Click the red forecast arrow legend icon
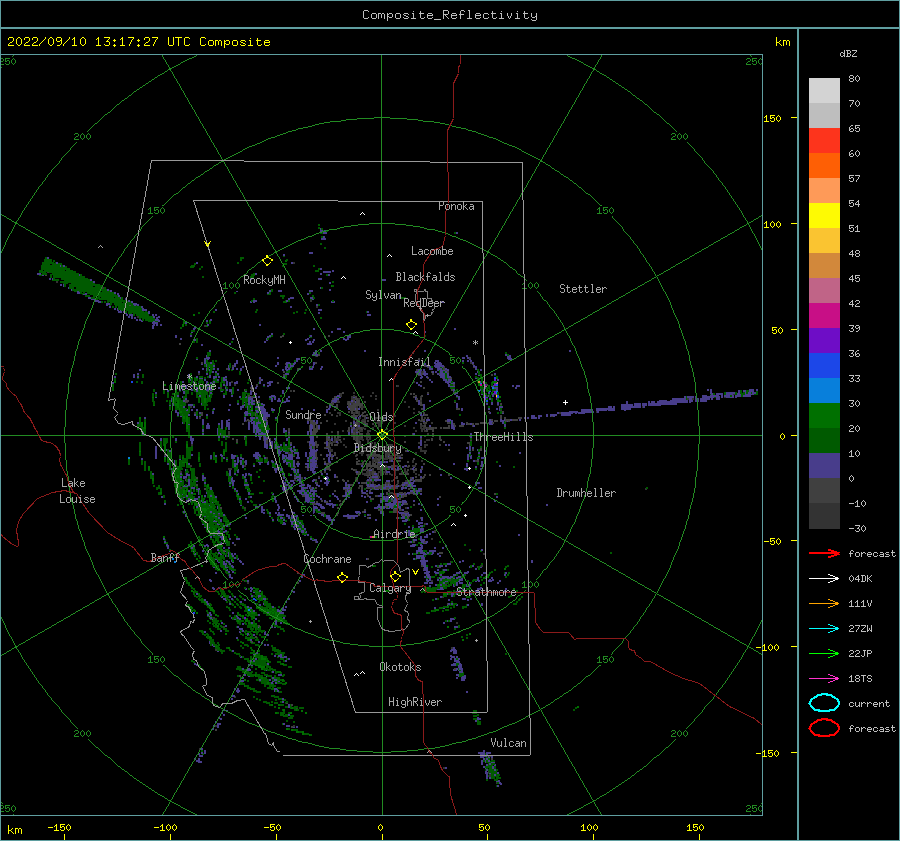The image size is (900, 841). click(x=824, y=553)
